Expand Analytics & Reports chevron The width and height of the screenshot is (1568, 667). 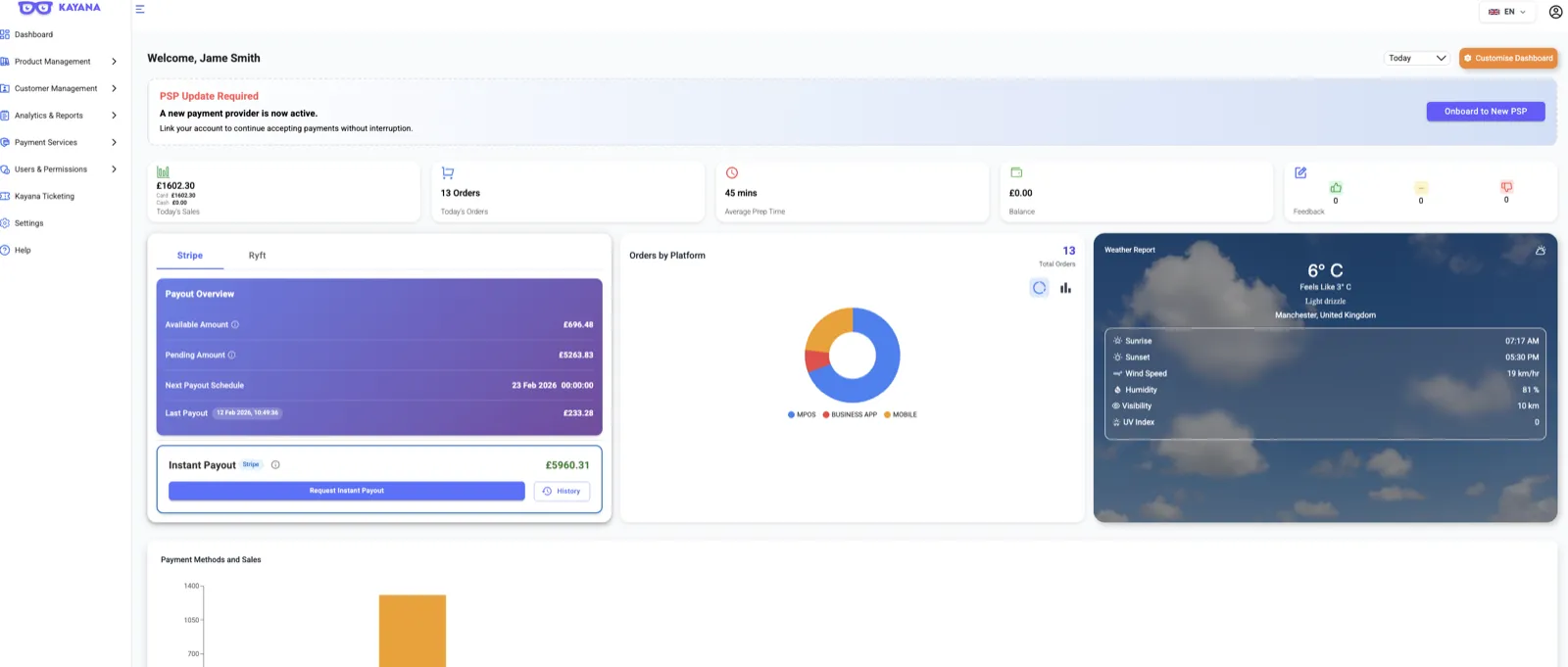(114, 116)
